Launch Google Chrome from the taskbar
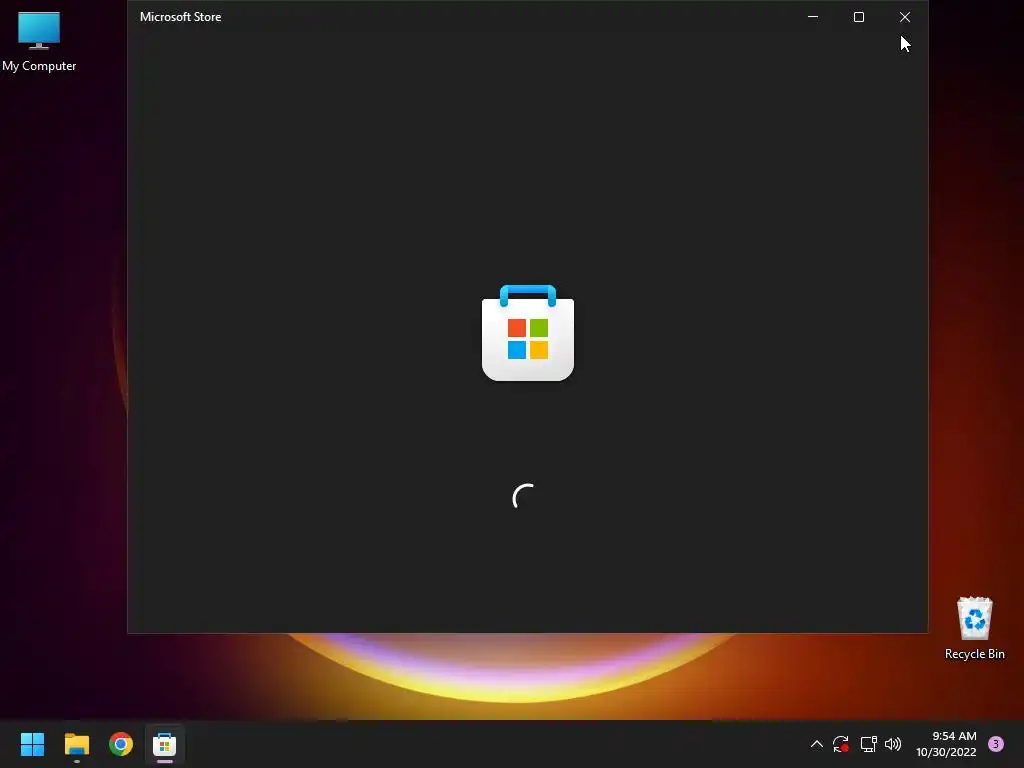Image resolution: width=1024 pixels, height=768 pixels. coord(121,744)
